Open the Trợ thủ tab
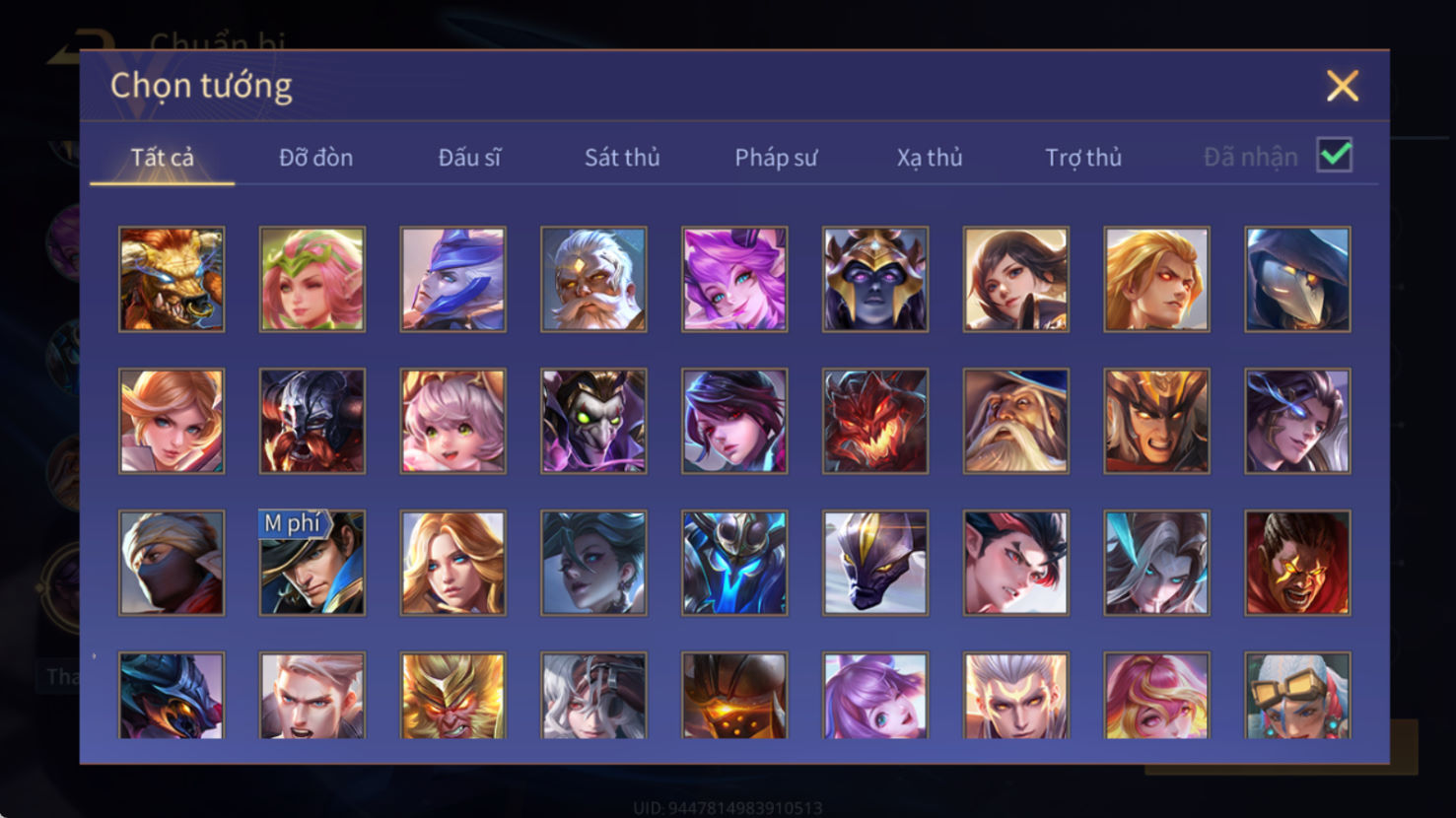The height and width of the screenshot is (818, 1456). tap(1083, 158)
